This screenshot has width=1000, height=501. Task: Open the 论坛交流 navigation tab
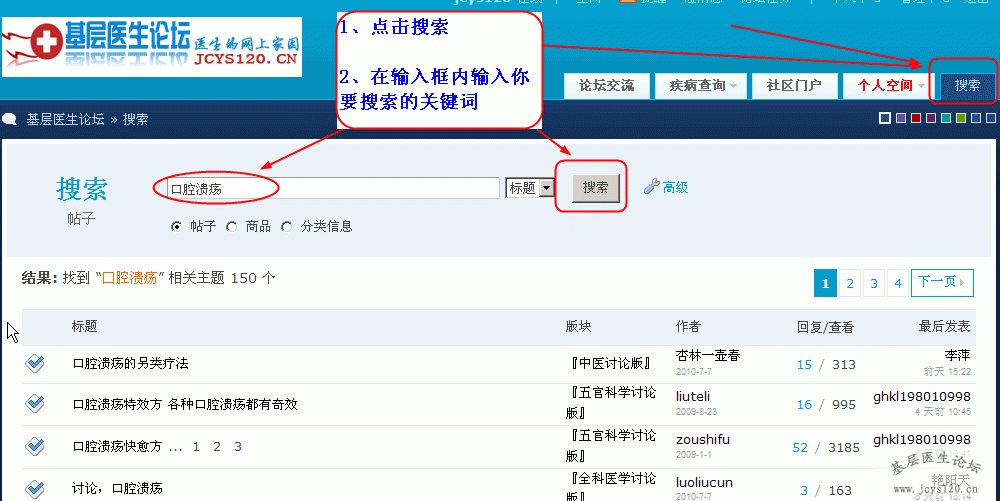(606, 86)
